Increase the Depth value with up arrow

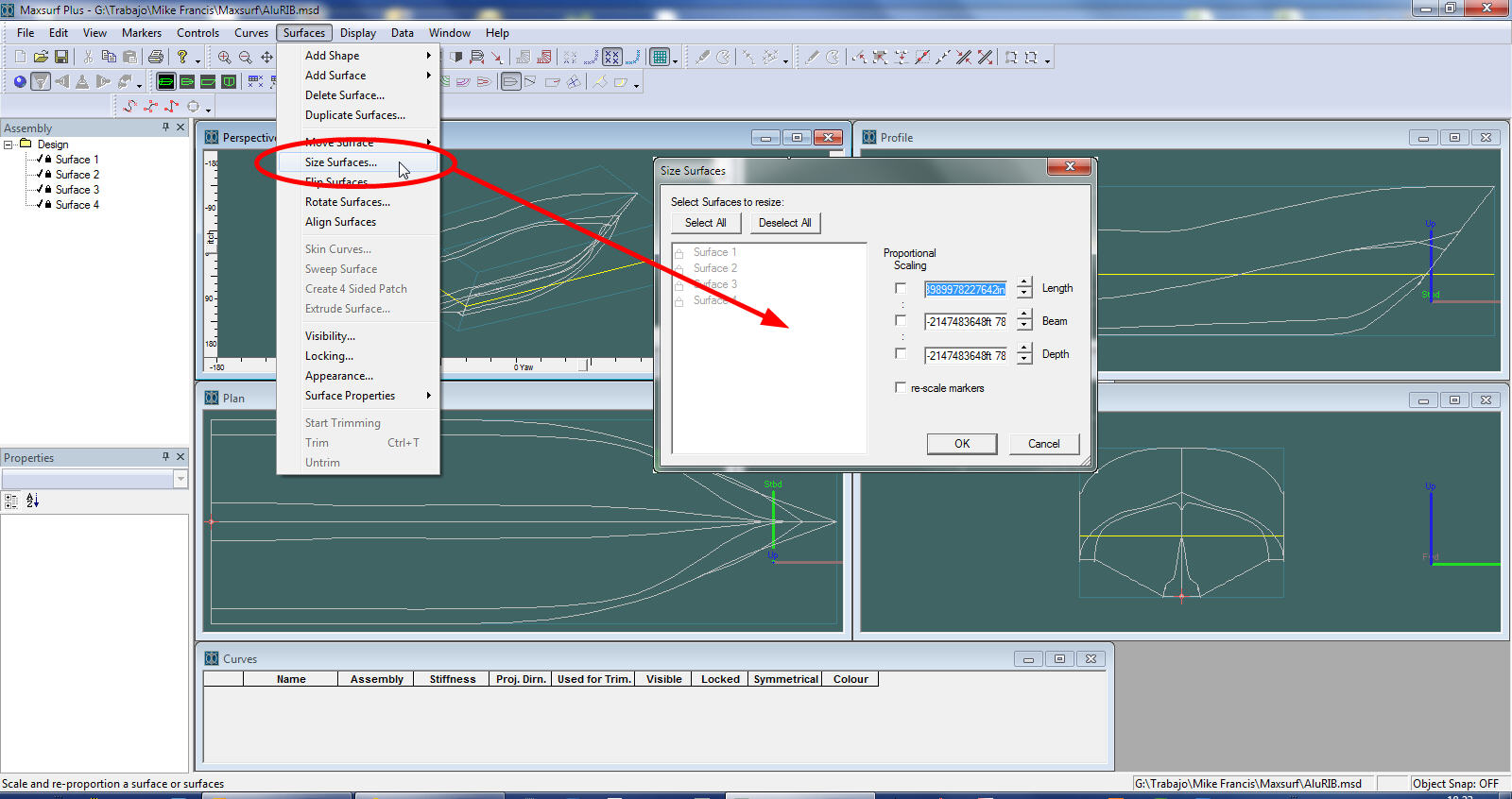pyautogui.click(x=1024, y=349)
